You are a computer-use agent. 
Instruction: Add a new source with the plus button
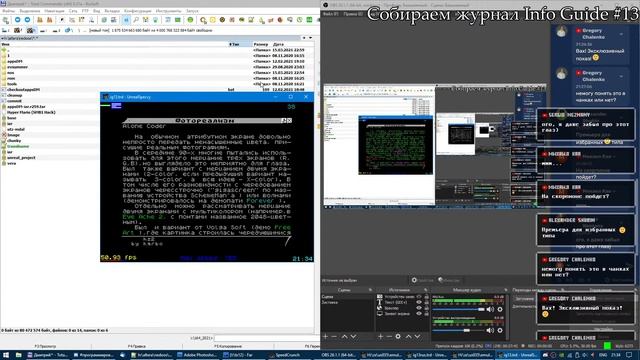380,336
